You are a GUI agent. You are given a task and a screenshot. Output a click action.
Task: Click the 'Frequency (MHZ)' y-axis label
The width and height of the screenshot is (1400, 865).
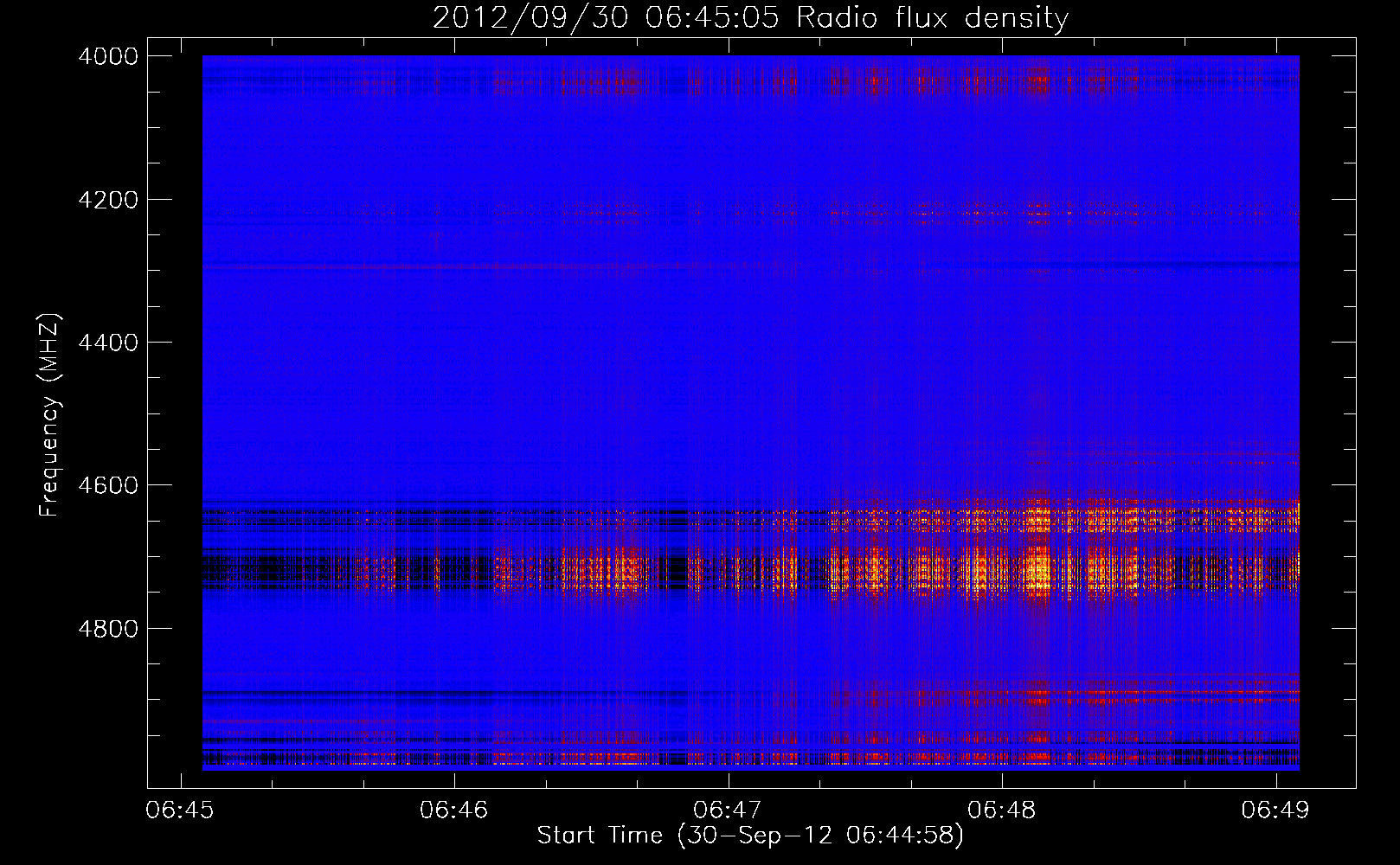(49, 415)
